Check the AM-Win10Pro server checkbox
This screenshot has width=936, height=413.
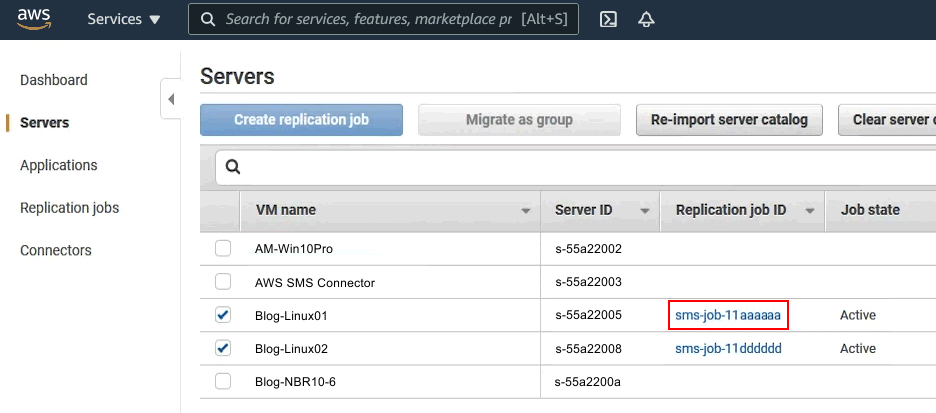[x=223, y=248]
